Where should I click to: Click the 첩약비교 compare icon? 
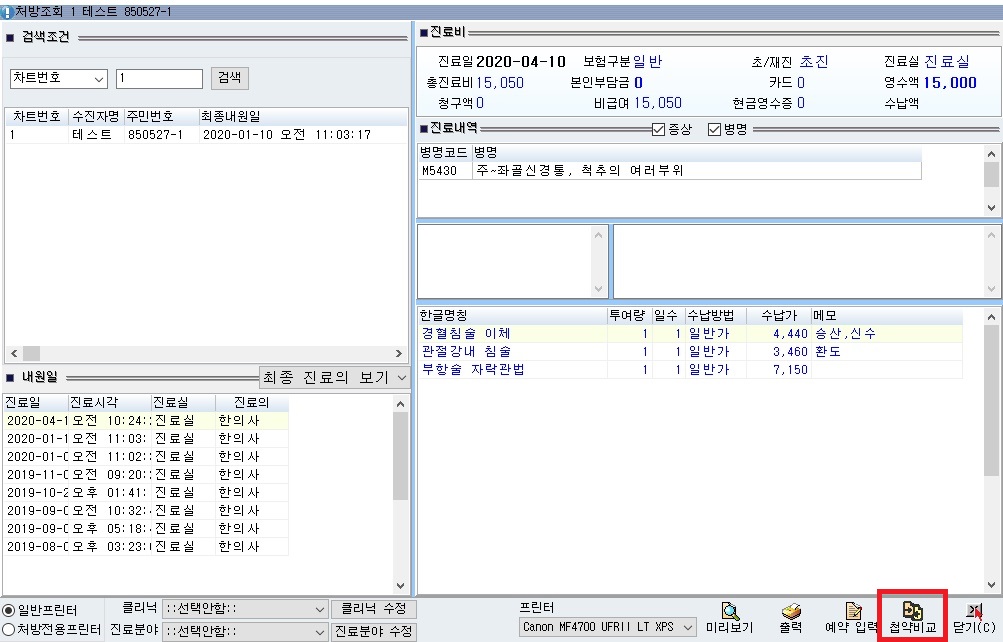pos(911,611)
